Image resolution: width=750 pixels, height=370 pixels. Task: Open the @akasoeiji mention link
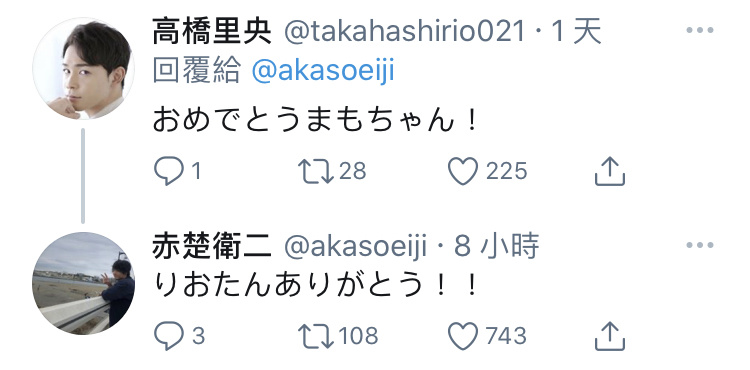[x=323, y=72]
